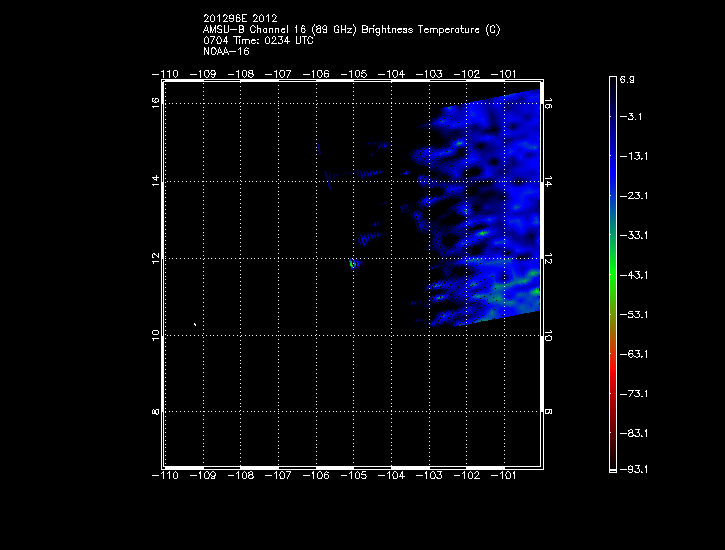Click the small white dot near -109, 10
Image resolution: width=725 pixels, height=550 pixels.
click(x=194, y=324)
